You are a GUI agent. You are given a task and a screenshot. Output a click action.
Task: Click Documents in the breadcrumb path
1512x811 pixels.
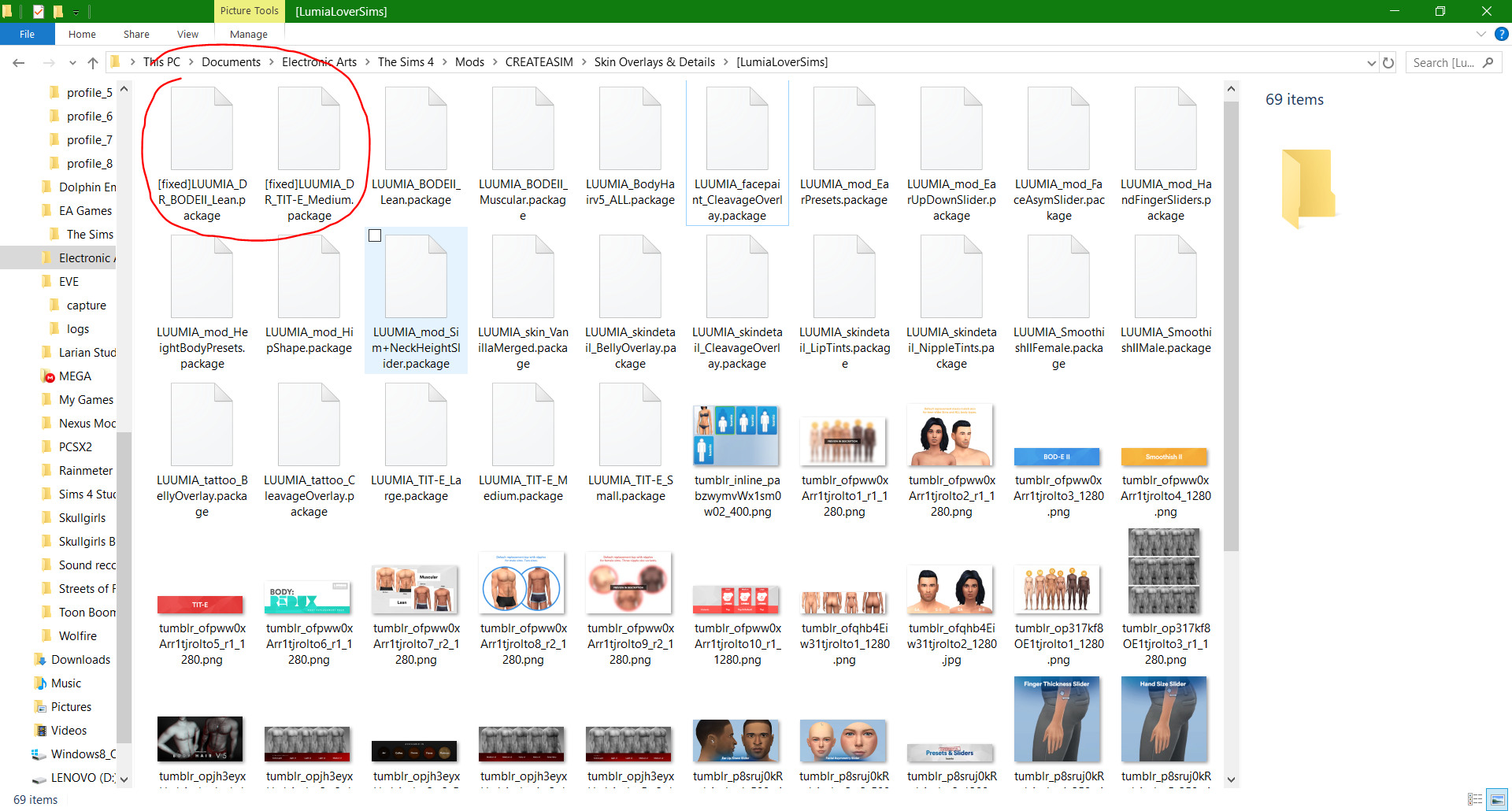(x=231, y=62)
